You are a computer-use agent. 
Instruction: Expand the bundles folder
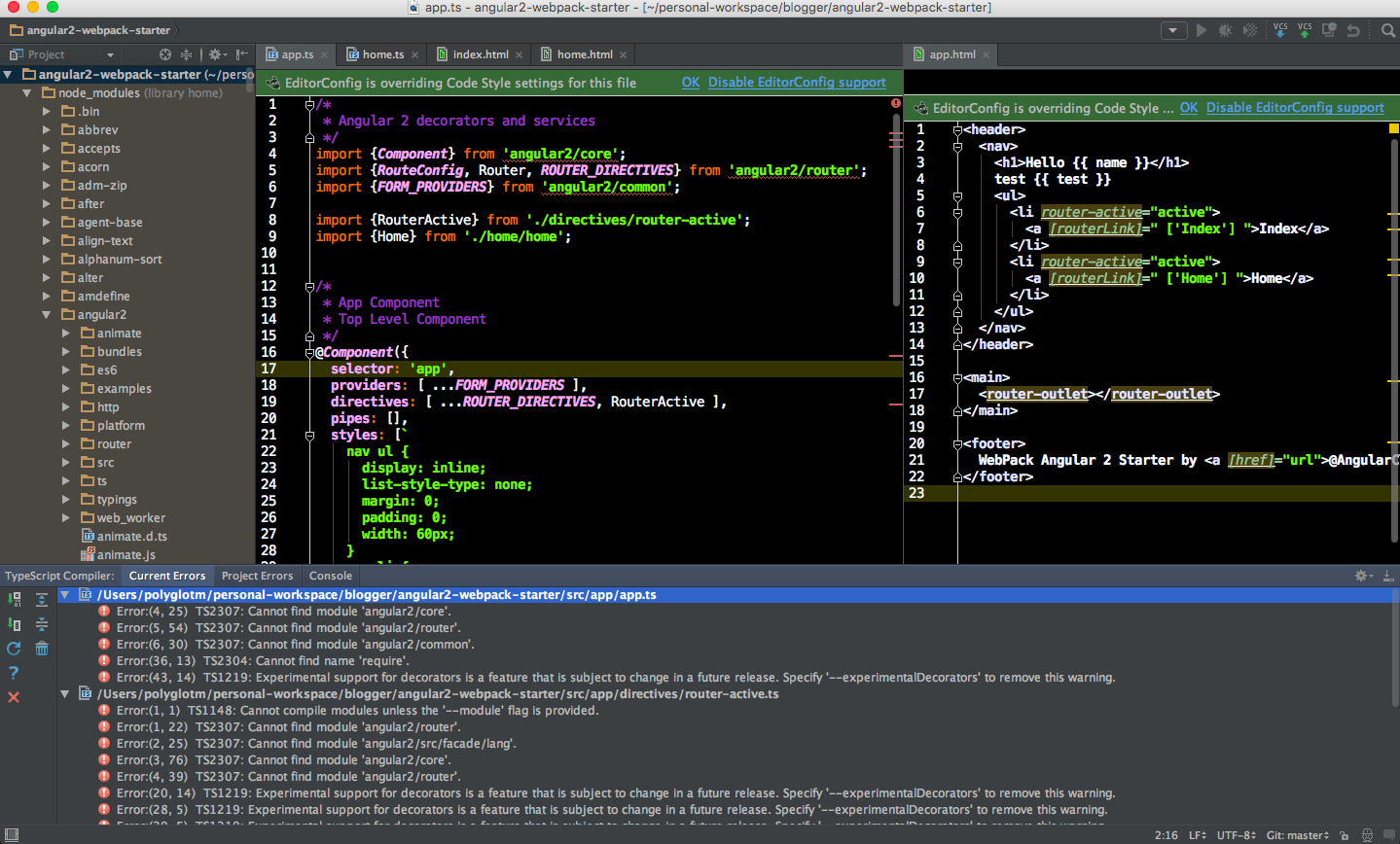[66, 352]
